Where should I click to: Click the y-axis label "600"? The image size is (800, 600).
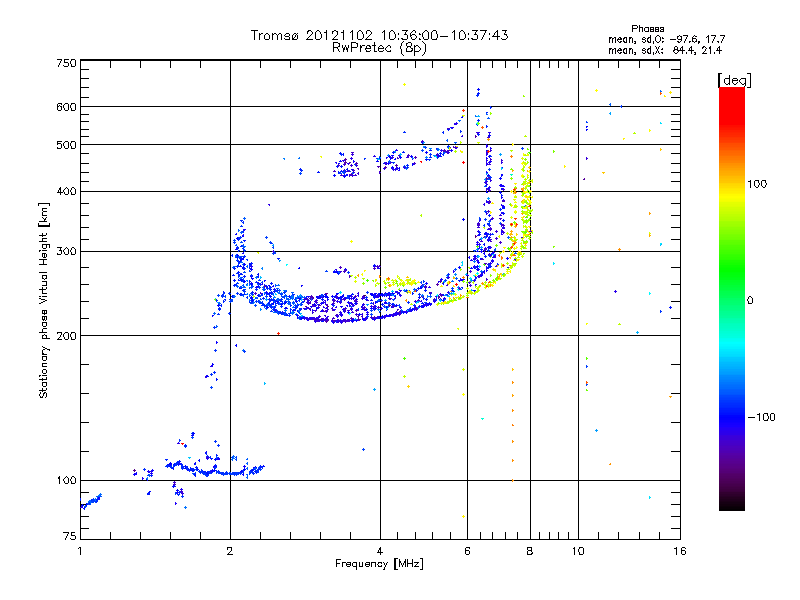pos(66,107)
